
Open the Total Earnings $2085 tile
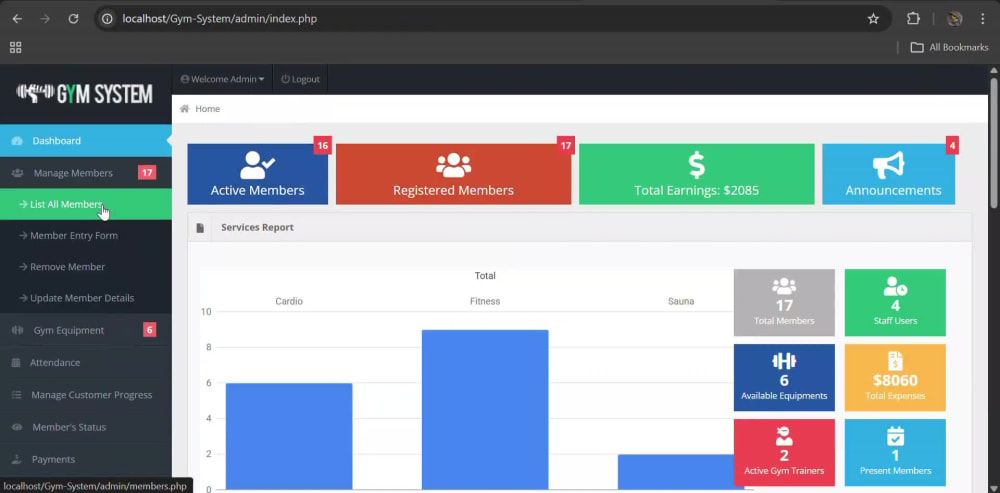(696, 174)
